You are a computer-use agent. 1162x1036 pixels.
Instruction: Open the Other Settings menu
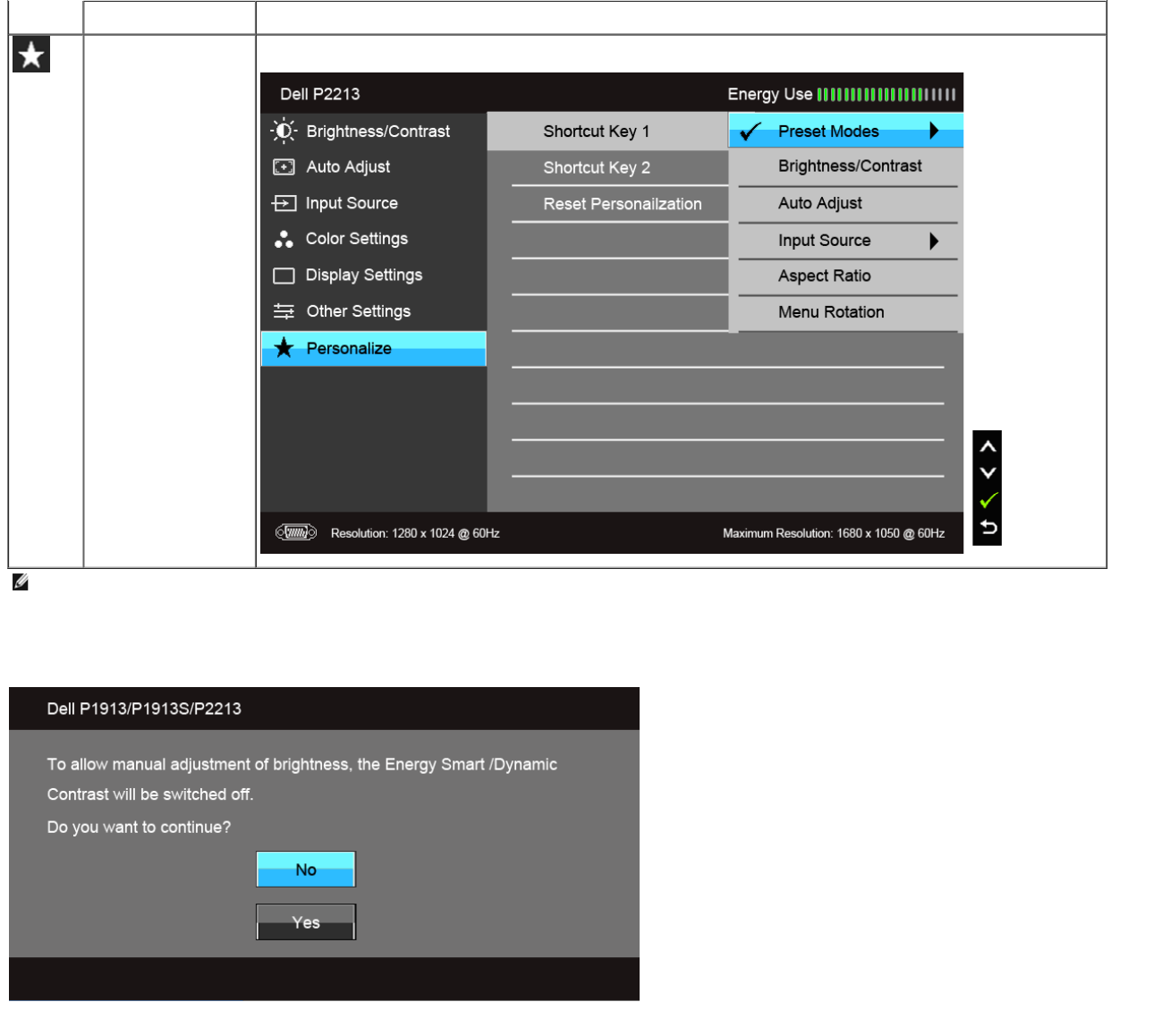click(x=374, y=311)
